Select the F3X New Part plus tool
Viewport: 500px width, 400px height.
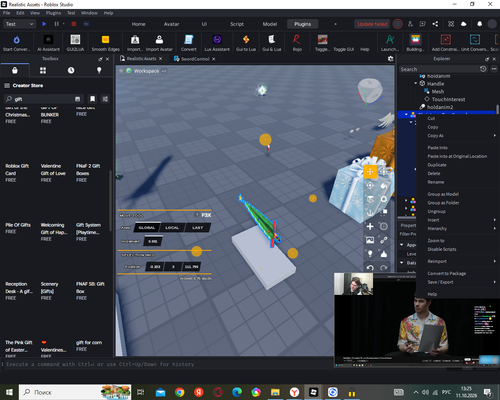point(370,227)
